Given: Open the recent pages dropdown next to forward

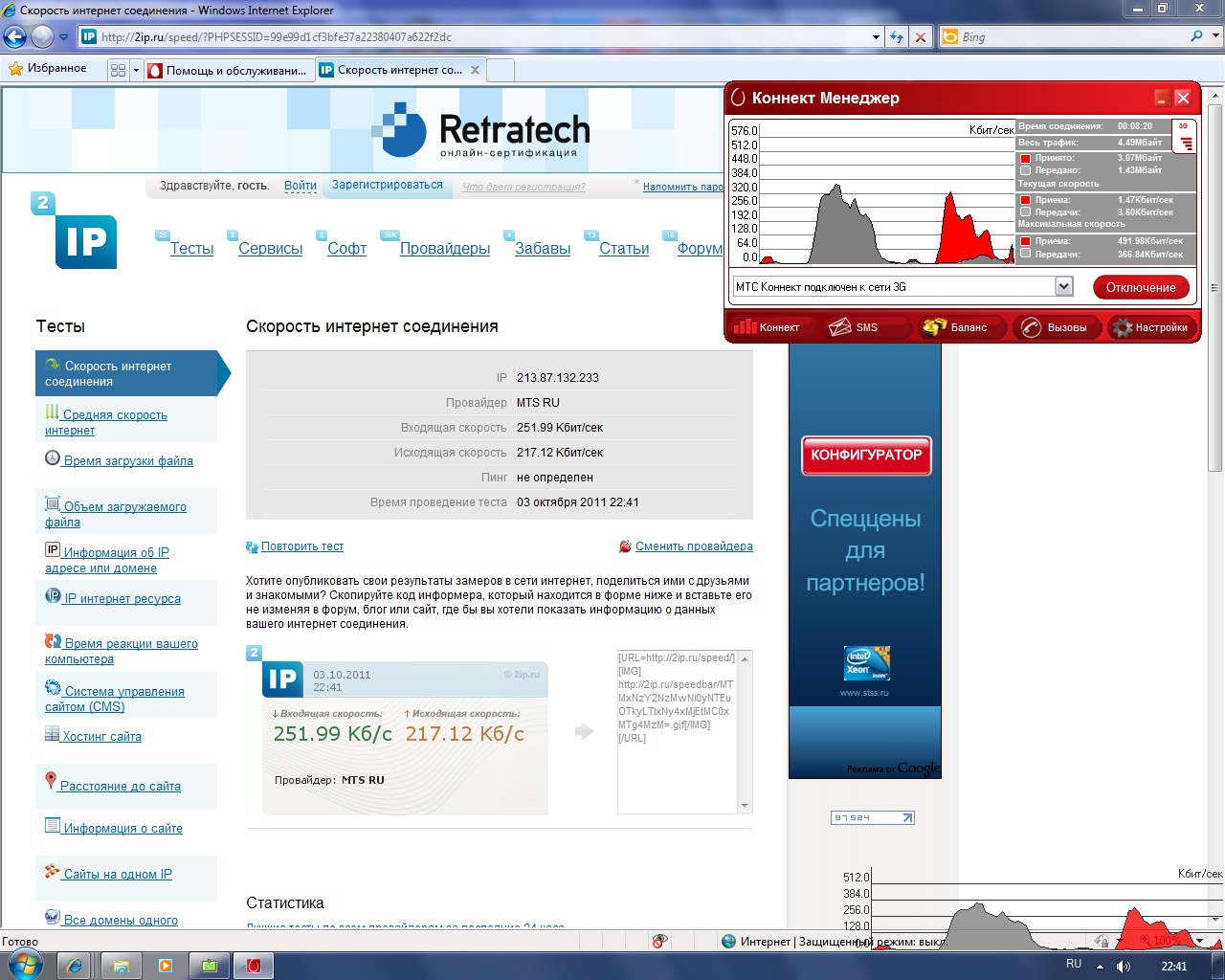Looking at the screenshot, I should pyautogui.click(x=63, y=37).
